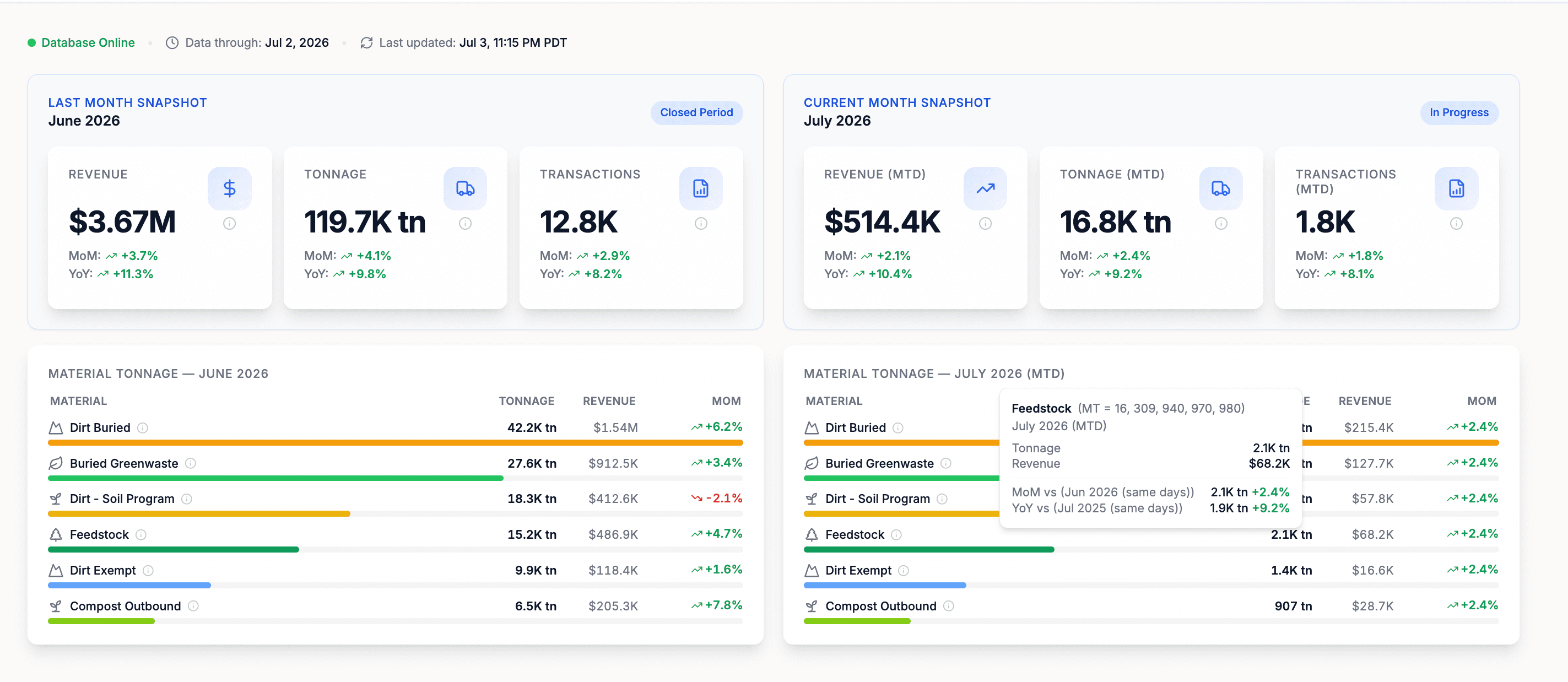This screenshot has width=1568, height=682.
Task: Open info icon on June Transactions card
Action: point(701,224)
